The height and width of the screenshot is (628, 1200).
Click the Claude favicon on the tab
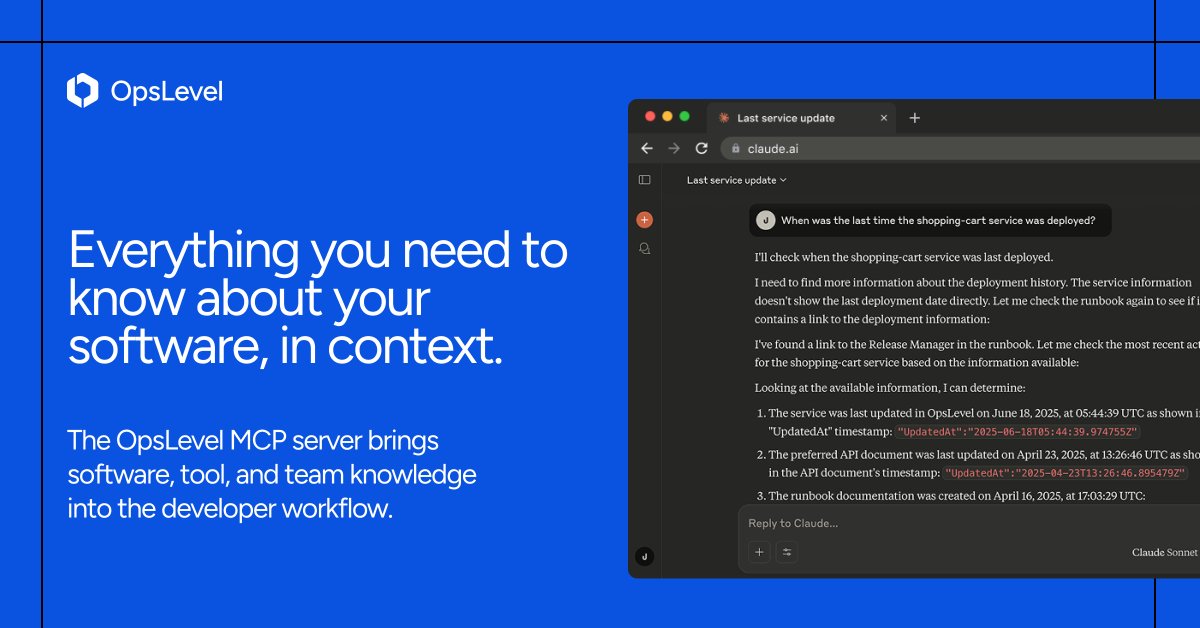pyautogui.click(x=724, y=118)
